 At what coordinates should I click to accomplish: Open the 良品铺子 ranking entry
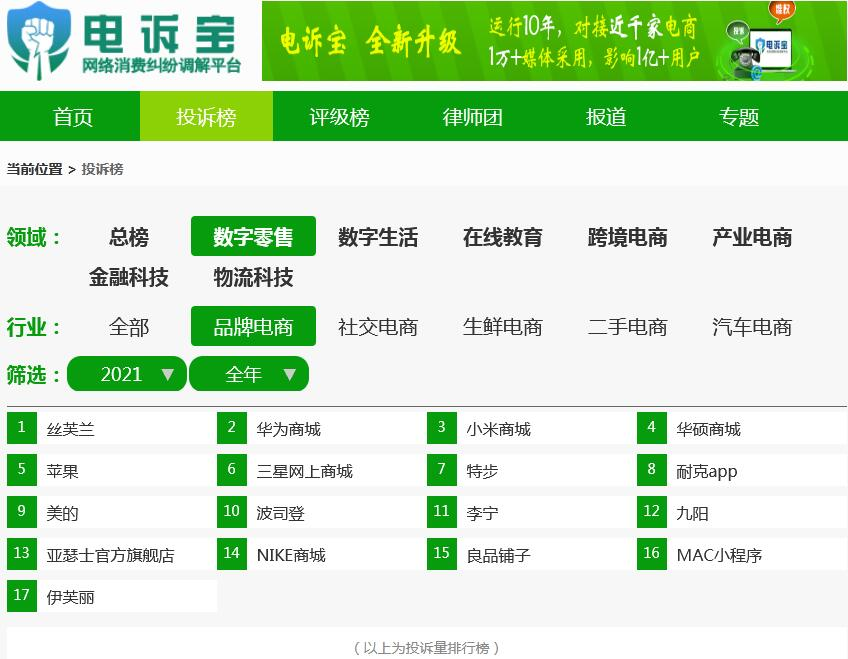tap(532, 554)
